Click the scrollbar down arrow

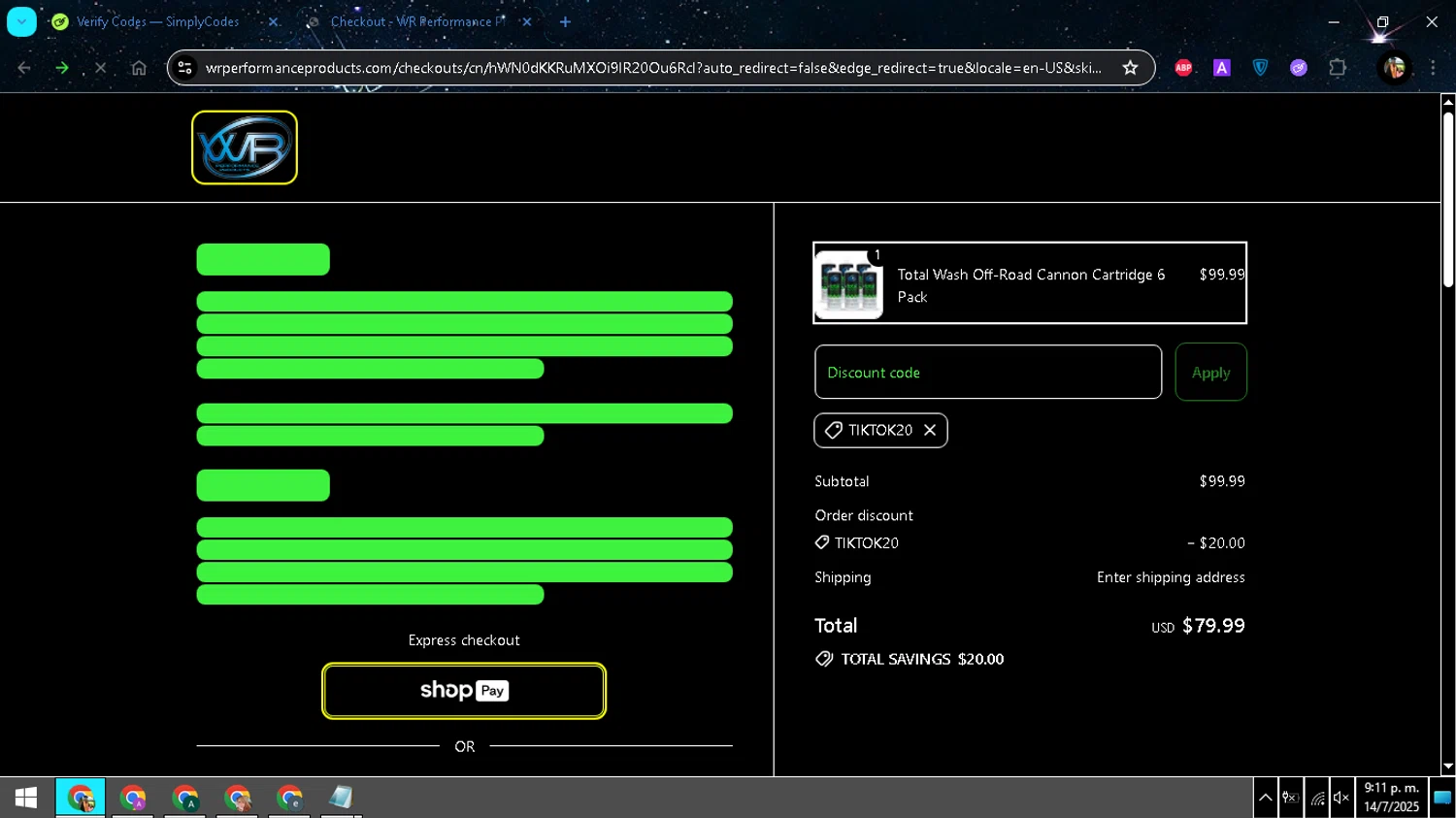[1448, 767]
